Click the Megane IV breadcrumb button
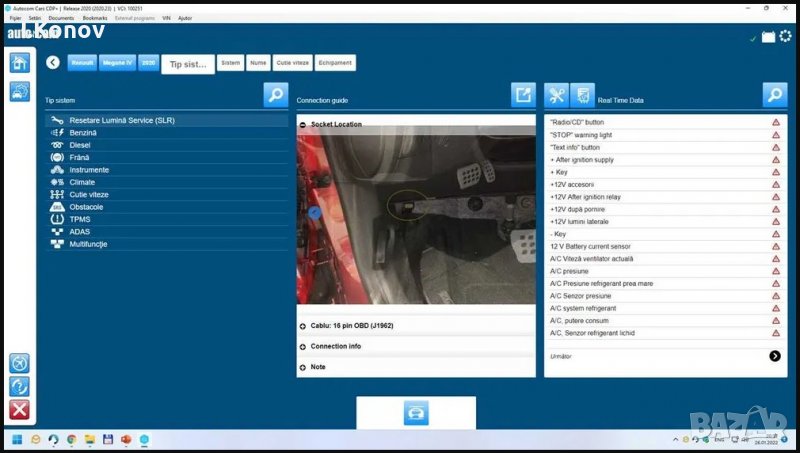 [117, 62]
